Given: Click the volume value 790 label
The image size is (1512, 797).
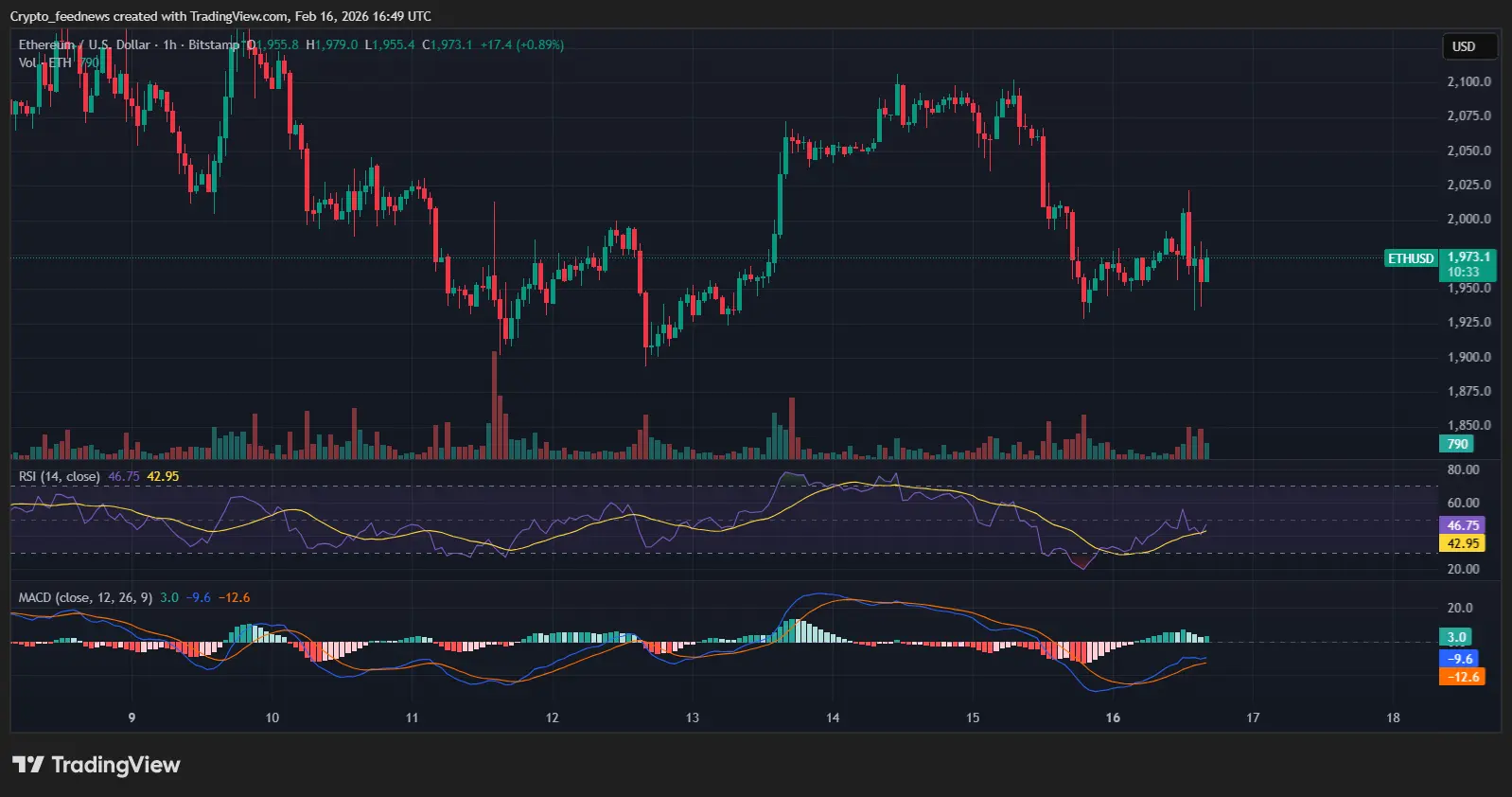Looking at the screenshot, I should coord(1457,444).
